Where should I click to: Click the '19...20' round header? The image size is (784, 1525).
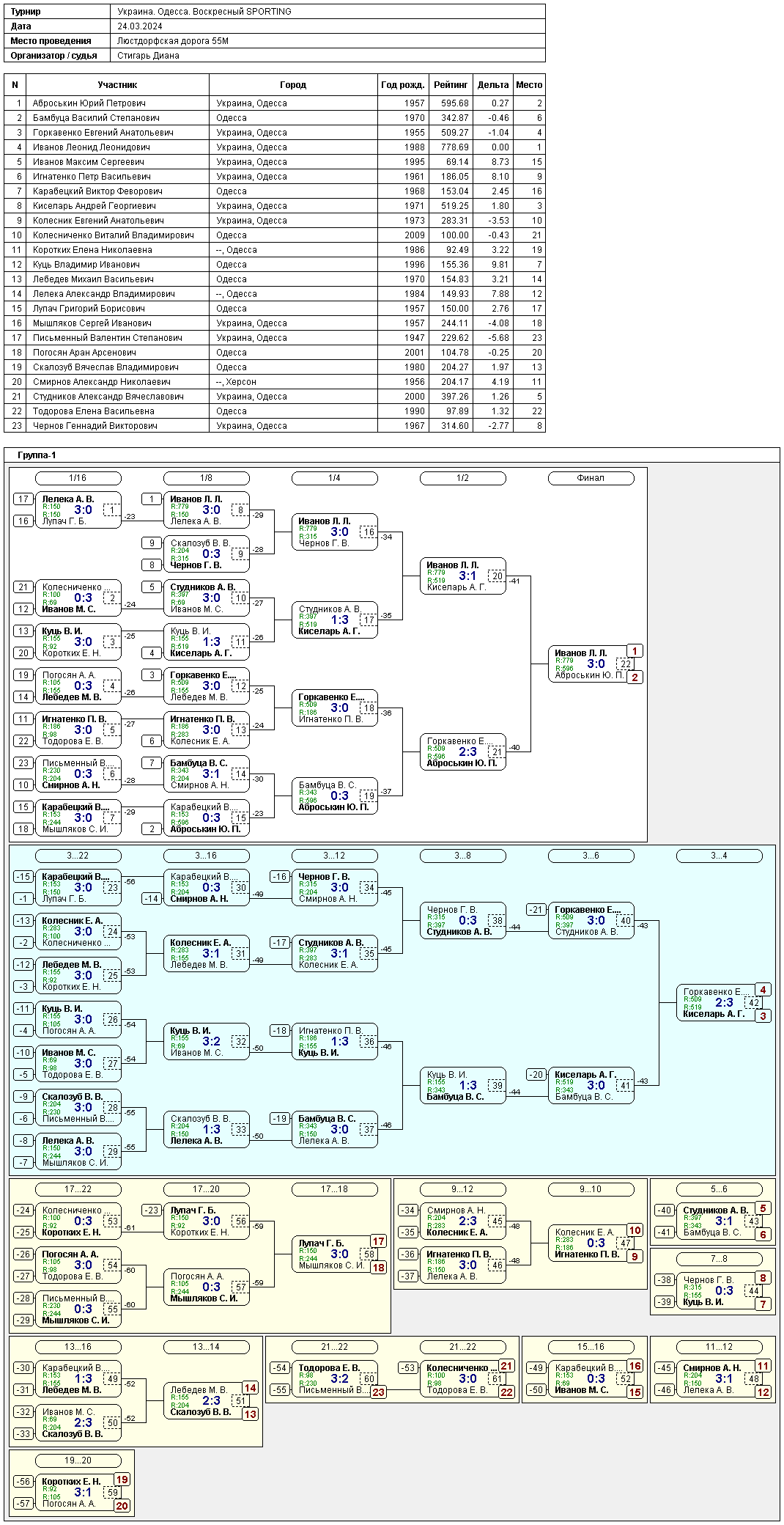click(x=78, y=1460)
